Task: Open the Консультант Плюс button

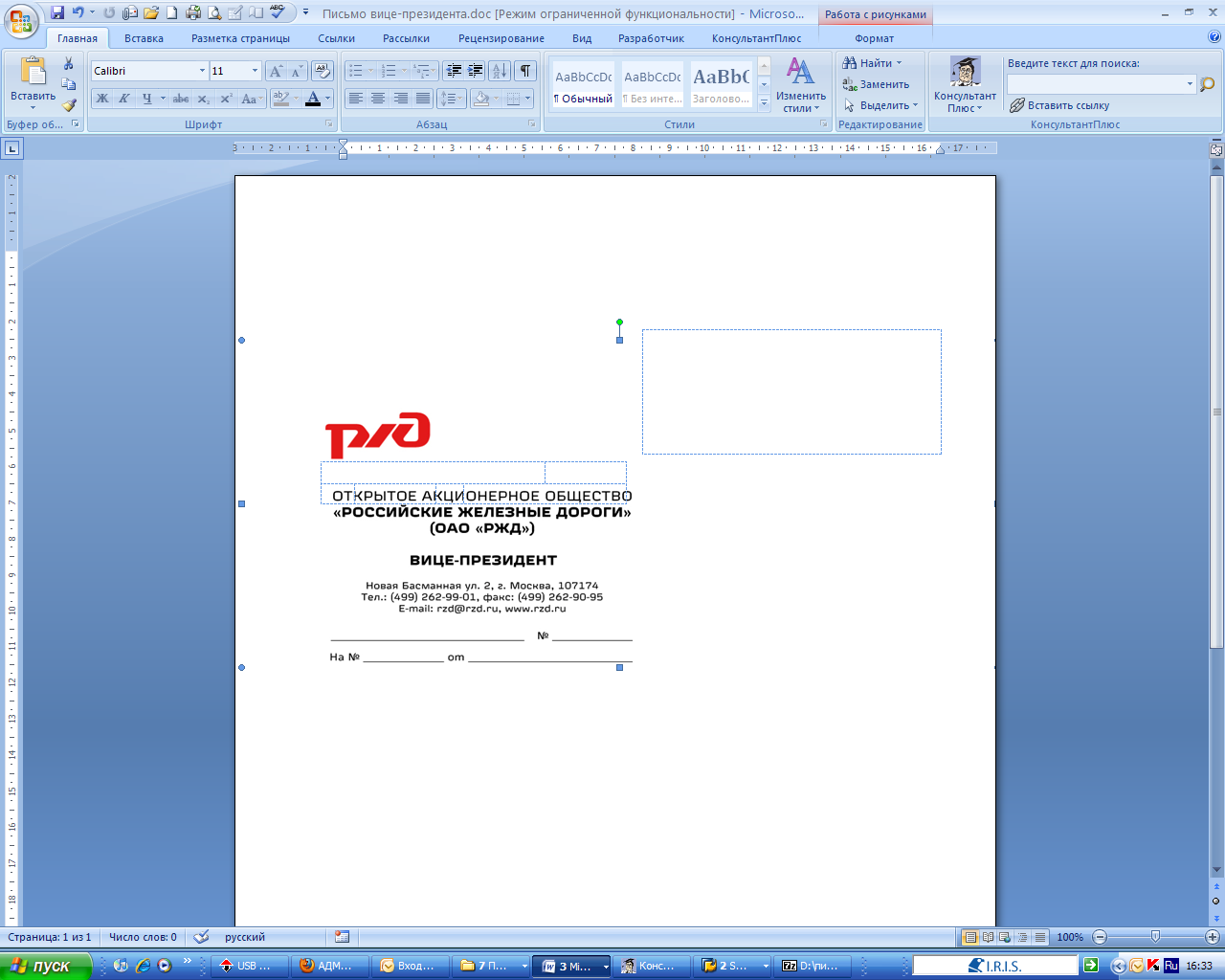Action: (x=965, y=84)
